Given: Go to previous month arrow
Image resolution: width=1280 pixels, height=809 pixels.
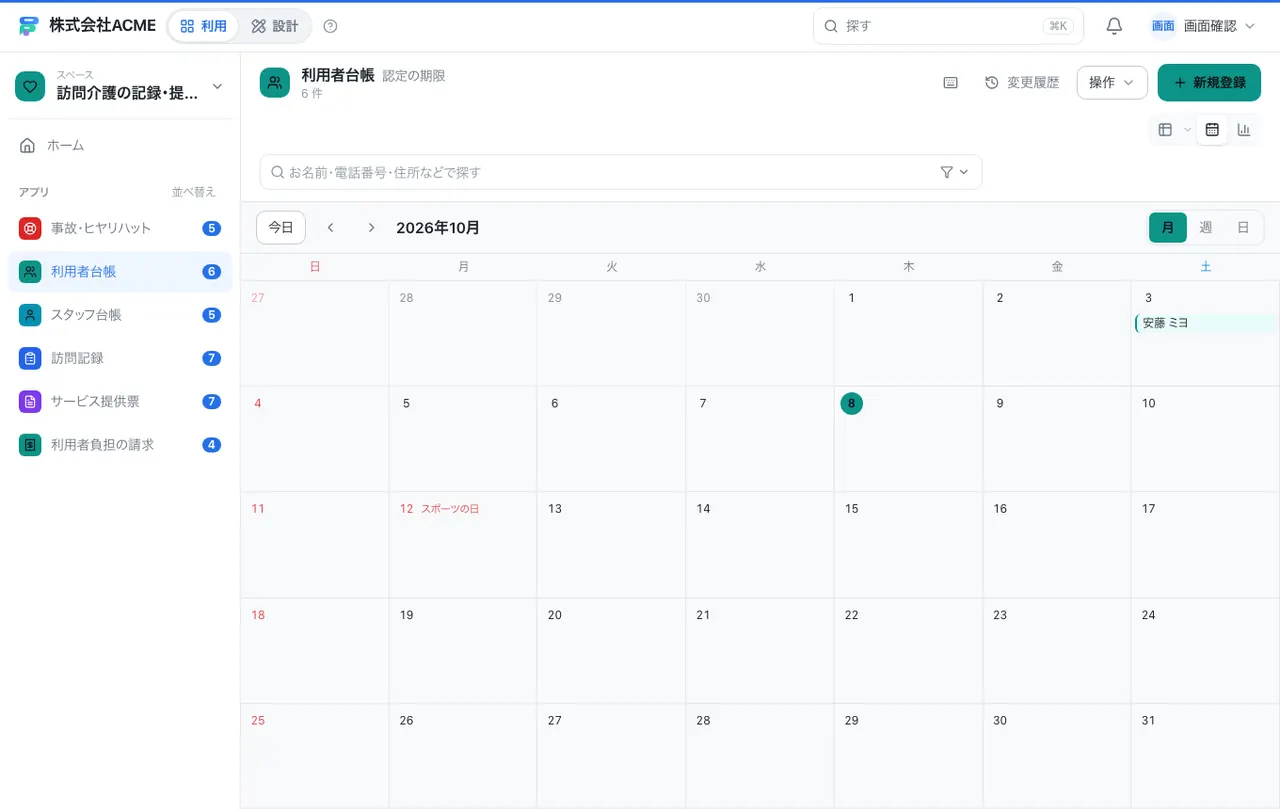Looking at the screenshot, I should [331, 227].
